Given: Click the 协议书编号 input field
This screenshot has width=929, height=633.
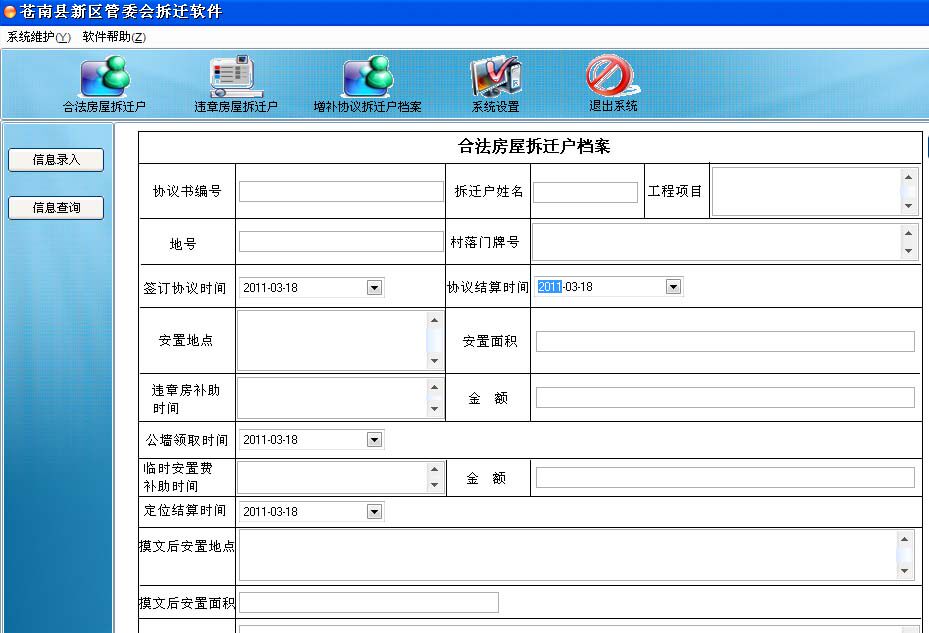Looking at the screenshot, I should point(340,192).
